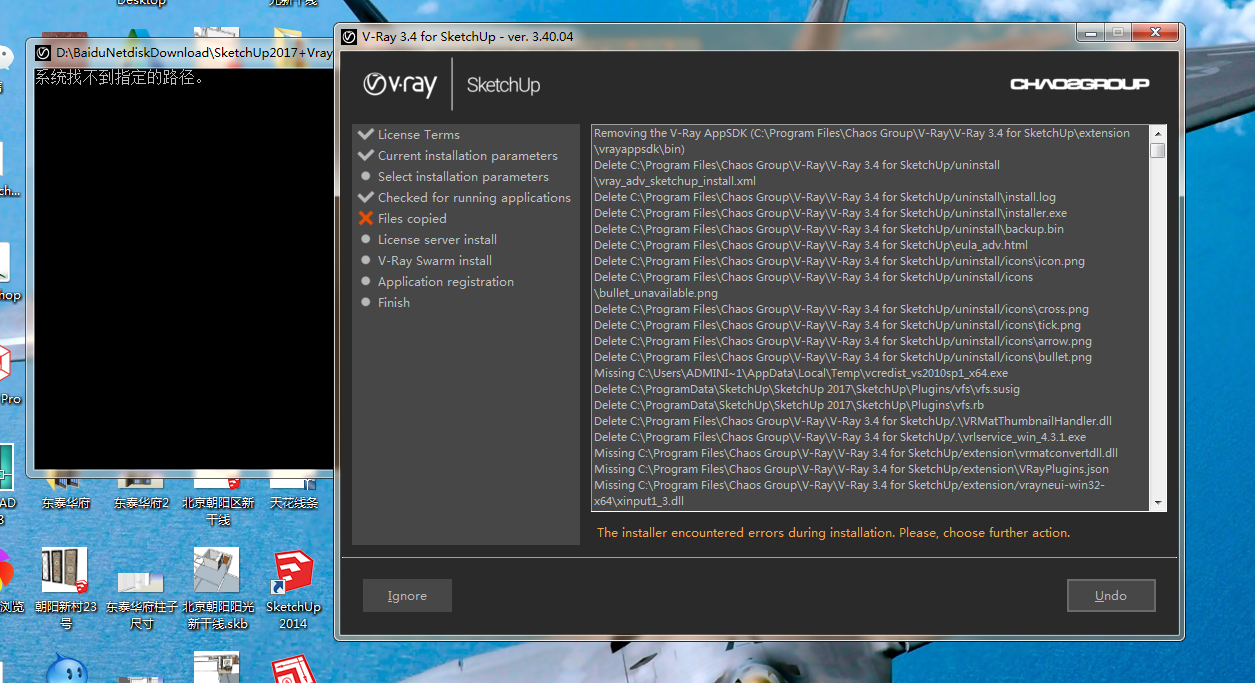Screen dimensions: 1255x683
Task: Click the log line deleting vfs.susig
Action: tap(807, 389)
